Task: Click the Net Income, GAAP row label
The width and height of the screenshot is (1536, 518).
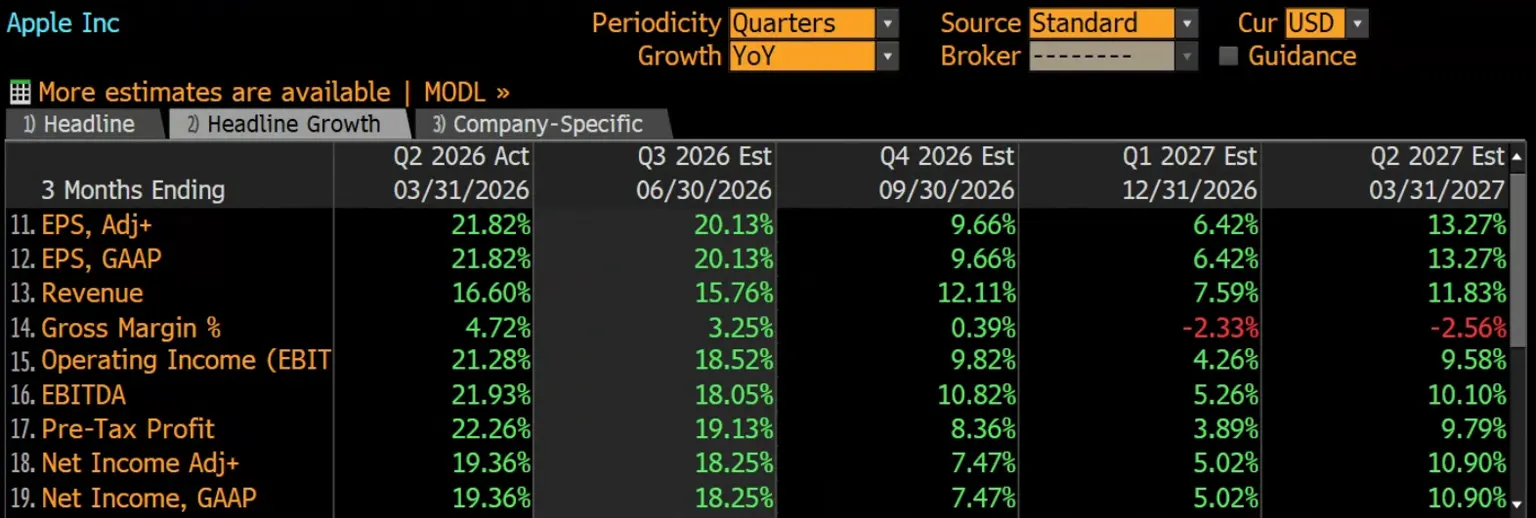Action: pos(148,497)
